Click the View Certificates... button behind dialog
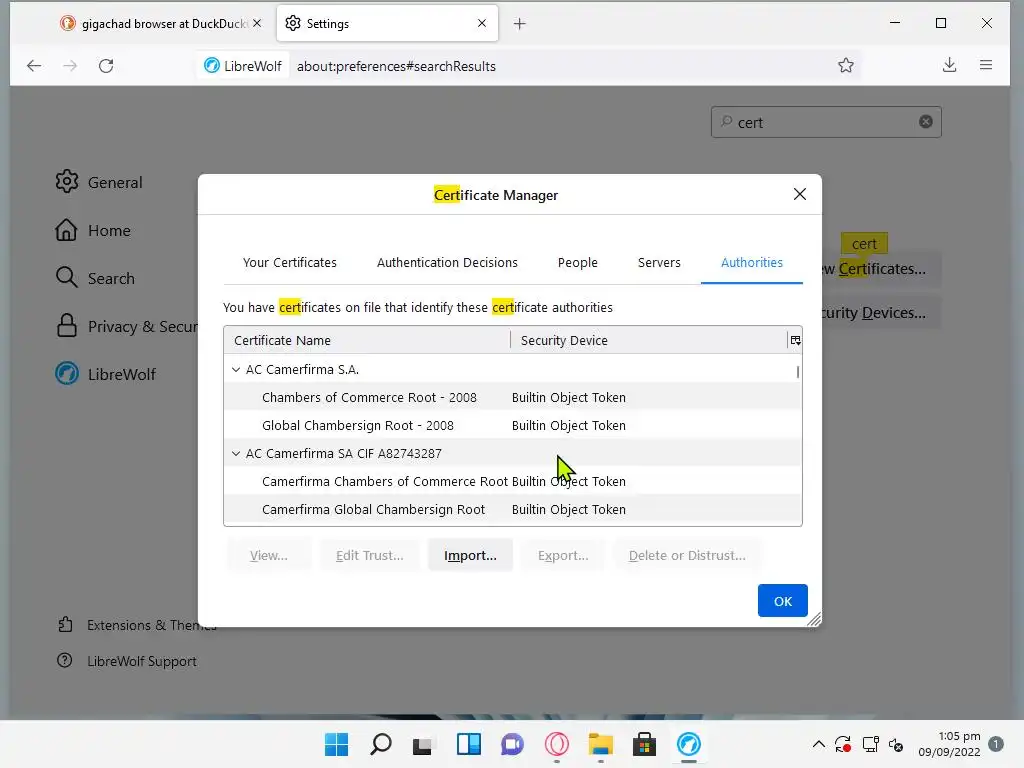This screenshot has height=768, width=1024. (x=881, y=269)
